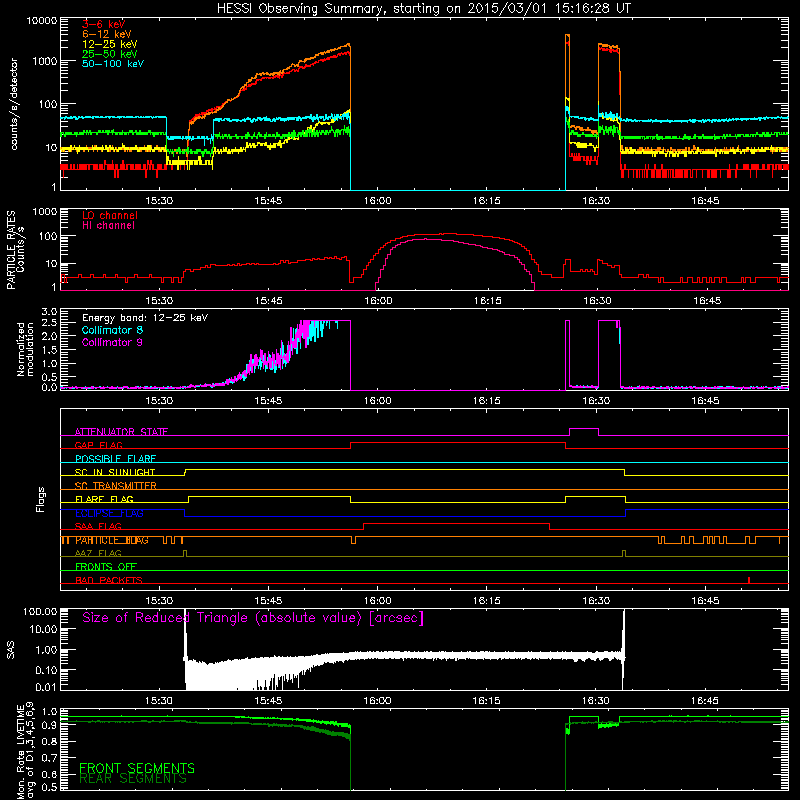Click the POSSIBLE FLARE flag label
Viewport: 800px width, 800px height.
115,459
